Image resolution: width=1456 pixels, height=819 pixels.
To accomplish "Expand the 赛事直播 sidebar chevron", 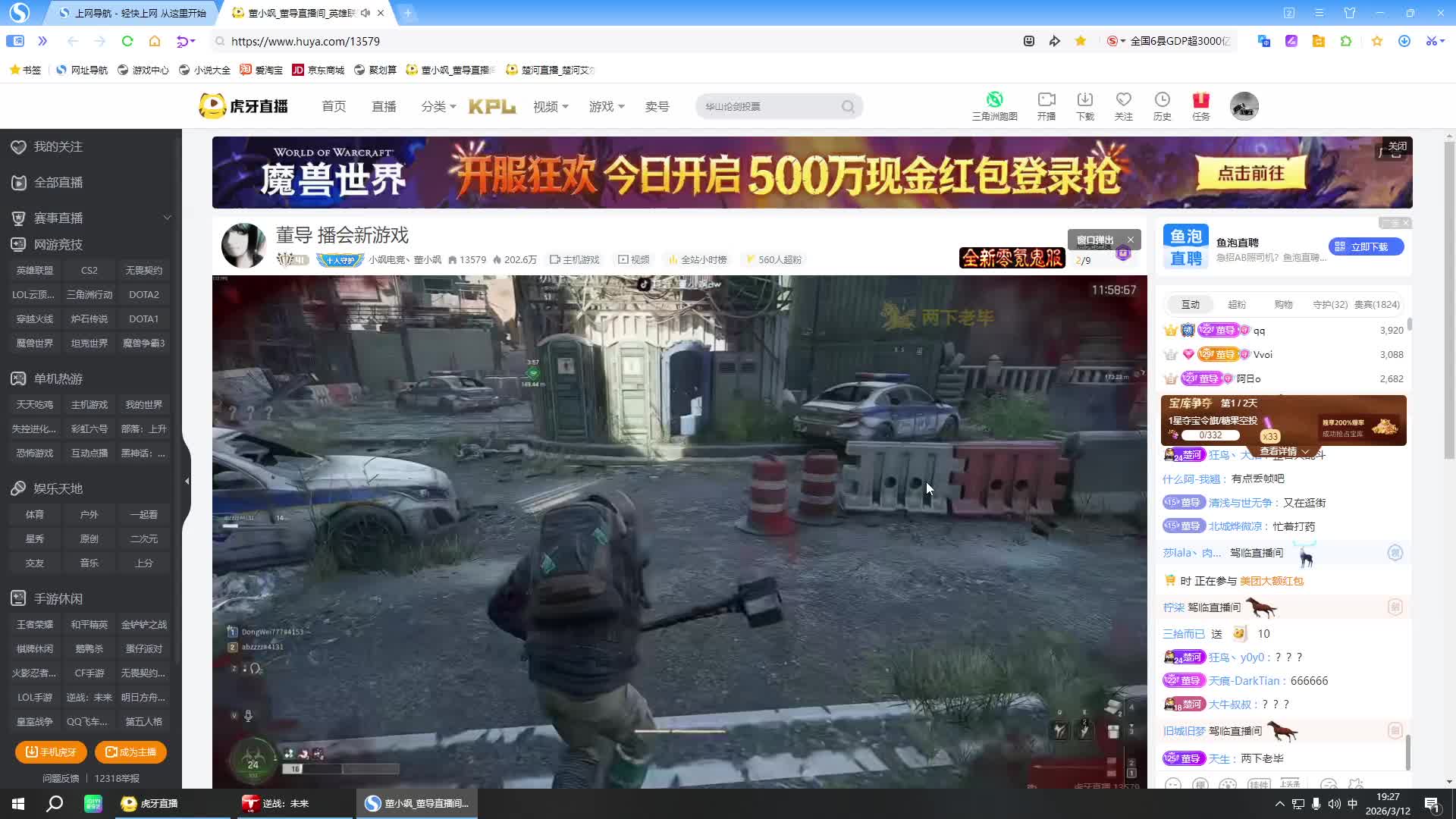I will click(x=167, y=218).
